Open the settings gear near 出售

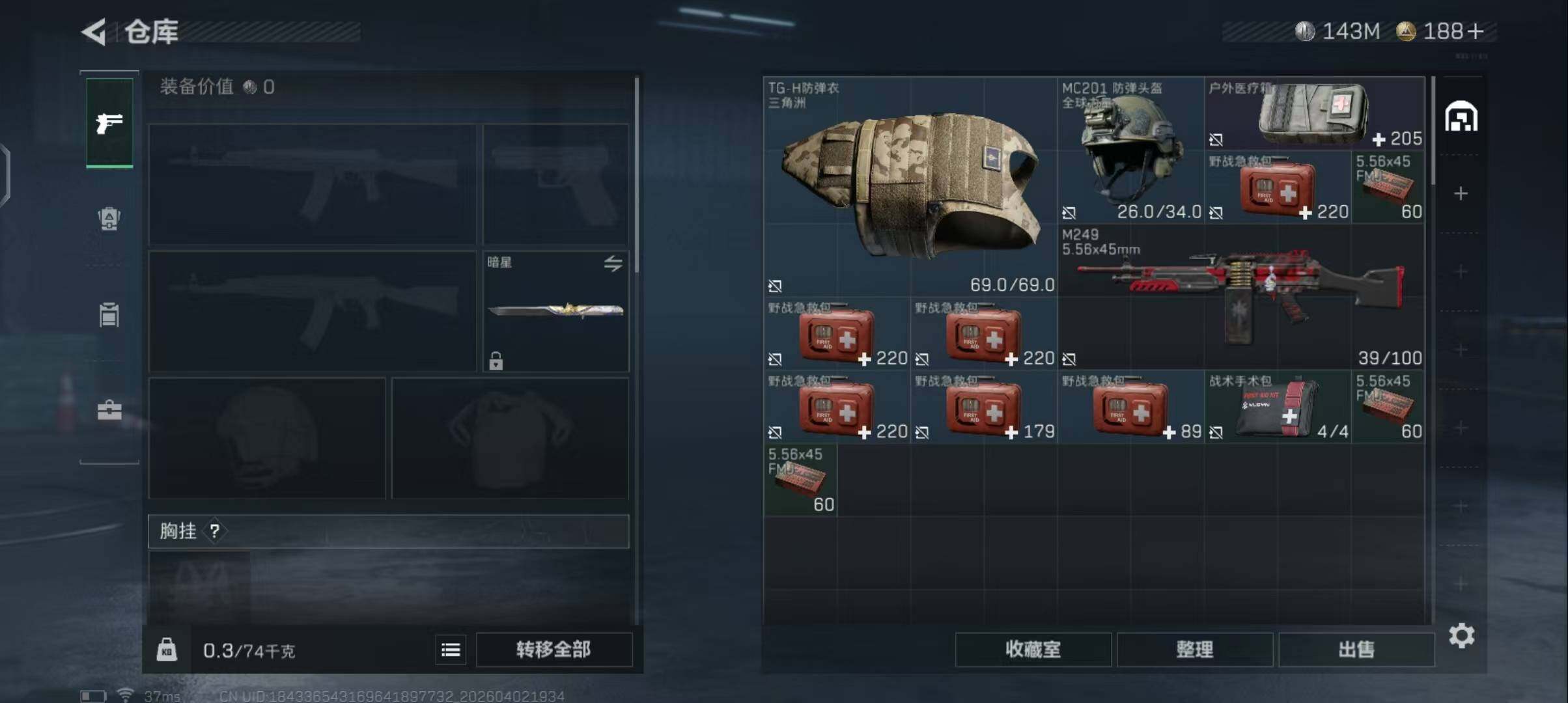1462,635
